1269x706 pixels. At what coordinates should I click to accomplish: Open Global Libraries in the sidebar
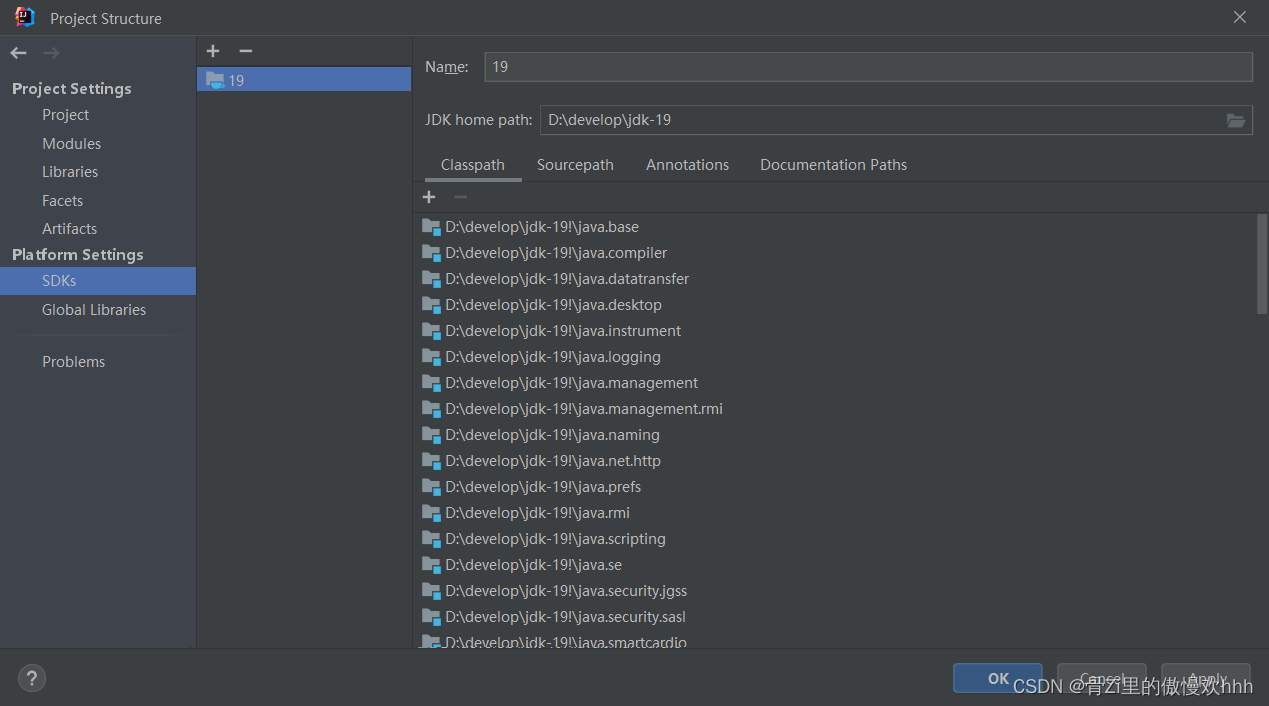[94, 310]
